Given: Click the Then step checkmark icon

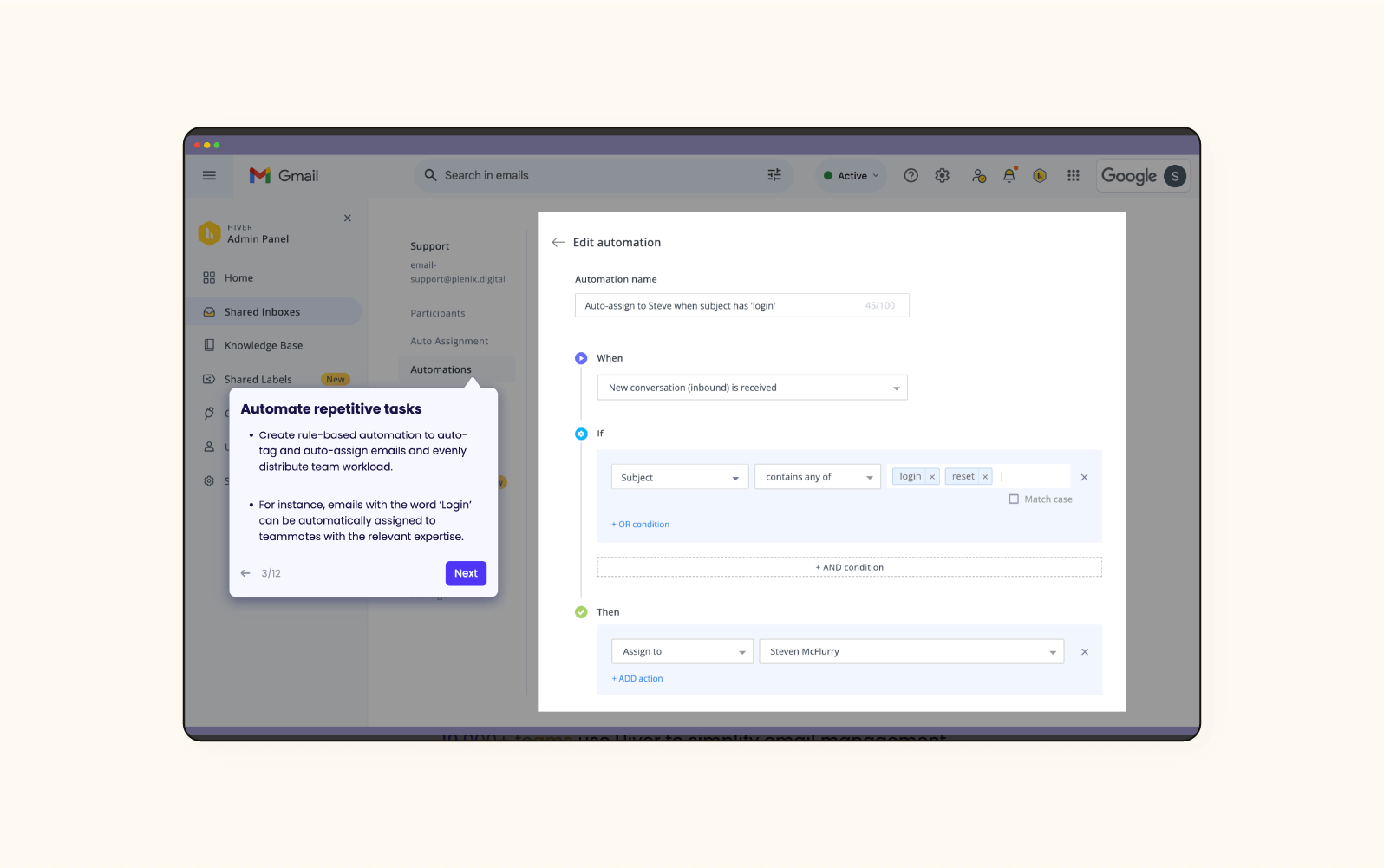Looking at the screenshot, I should tap(581, 612).
